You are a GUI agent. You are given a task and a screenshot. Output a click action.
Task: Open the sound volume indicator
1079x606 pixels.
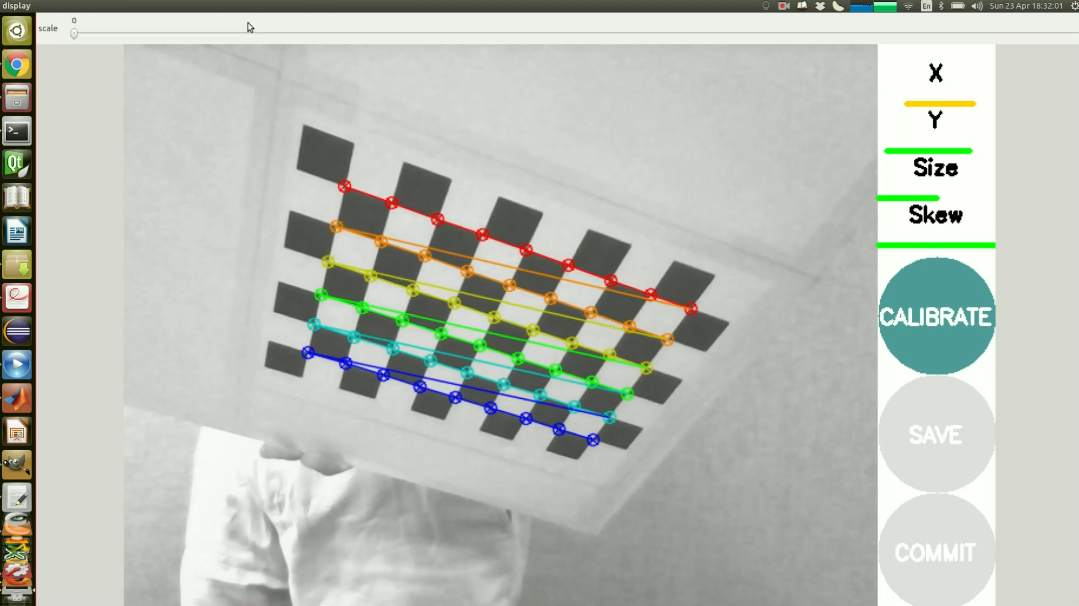coord(977,6)
